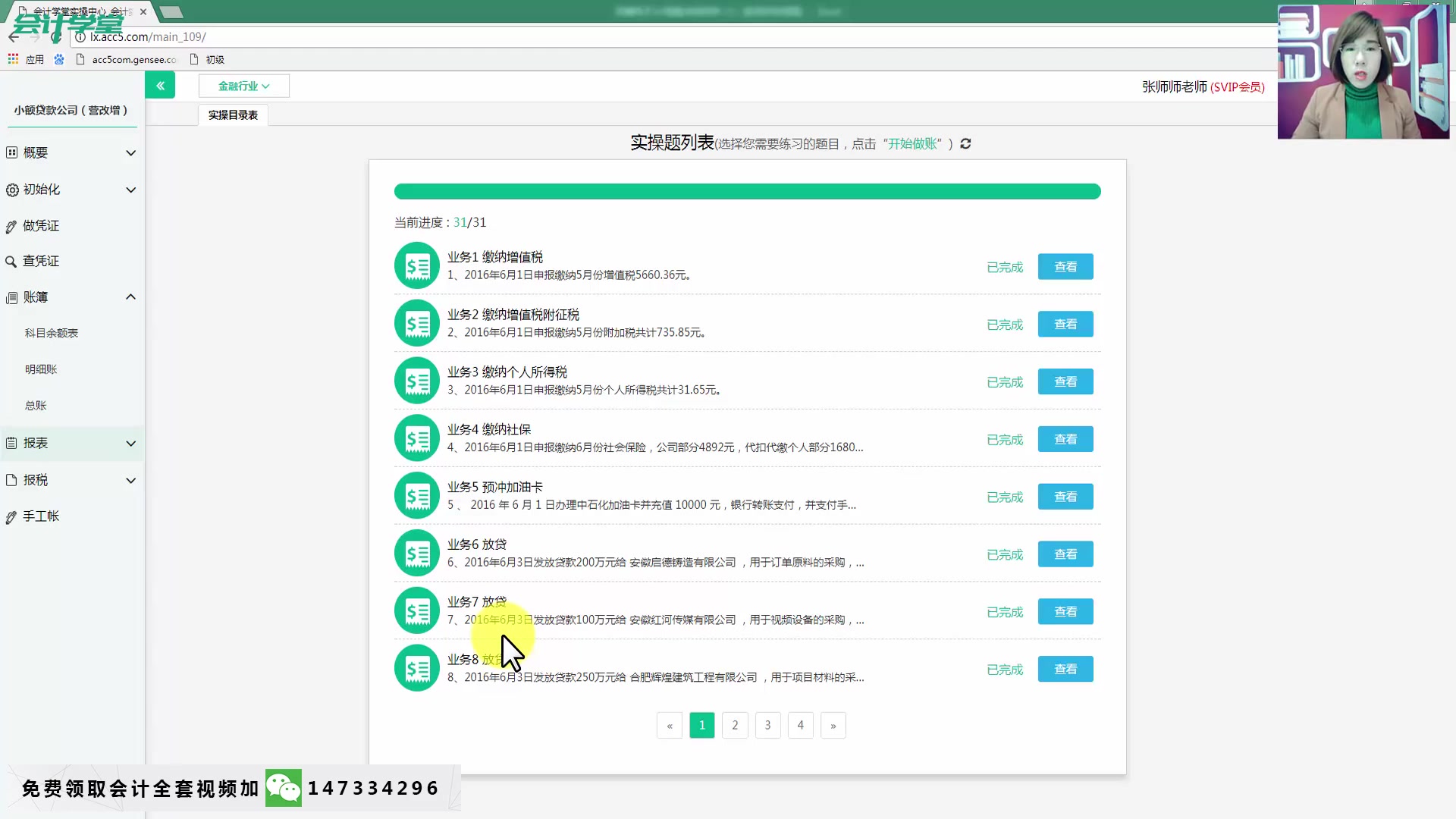Select the 做凭证 sidebar icon
1456x819 pixels.
point(11,225)
